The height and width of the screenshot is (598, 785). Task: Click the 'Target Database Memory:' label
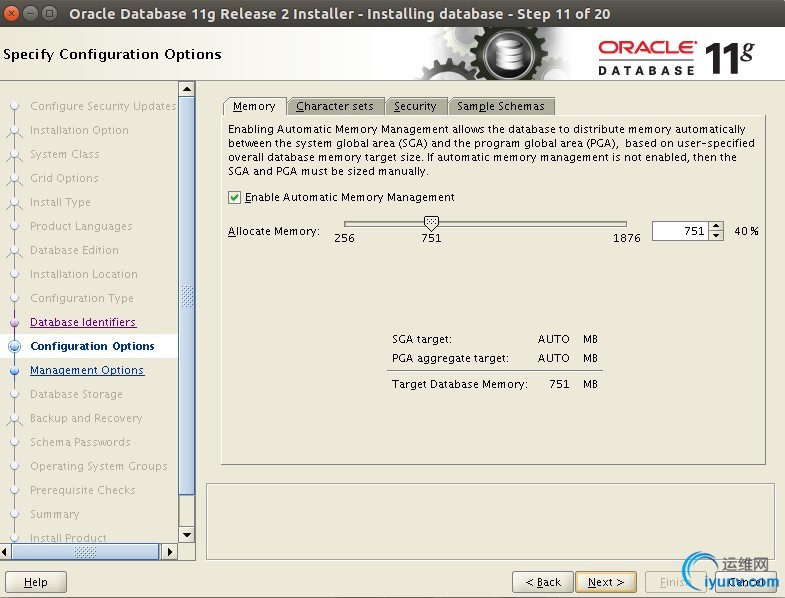[x=460, y=384]
